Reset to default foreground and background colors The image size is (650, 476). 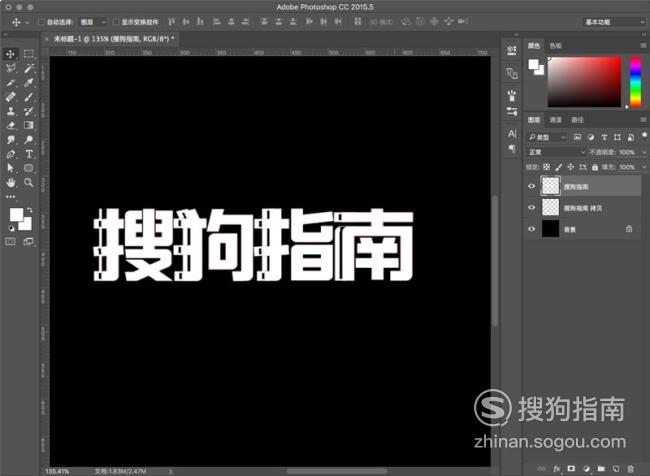11,228
